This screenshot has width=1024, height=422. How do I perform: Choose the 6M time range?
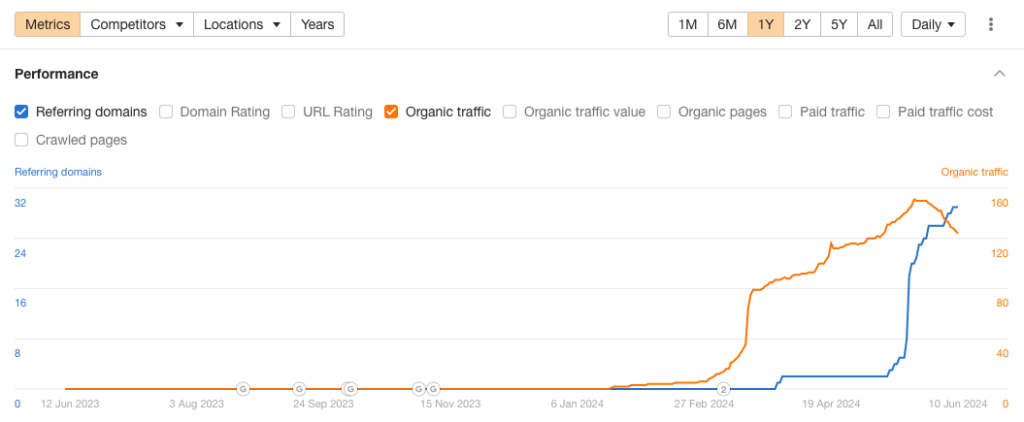[727, 24]
